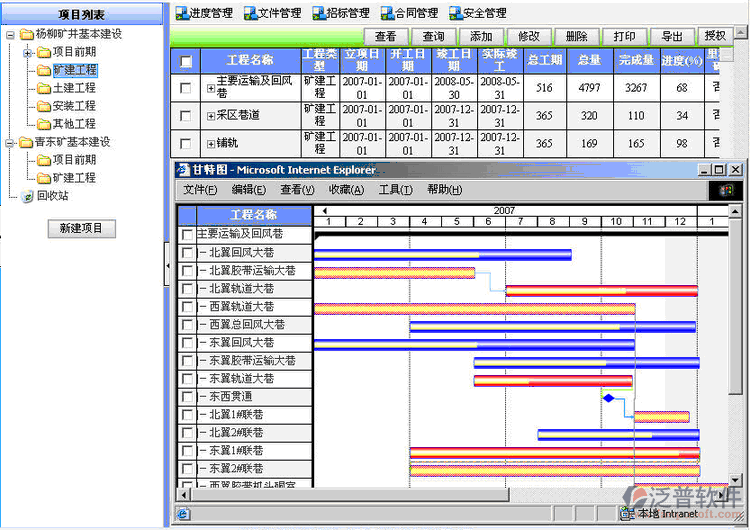This screenshot has height=530, width=752.
Task: Check the box for 东翼回风大巷 in Gantt
Action: (x=187, y=343)
